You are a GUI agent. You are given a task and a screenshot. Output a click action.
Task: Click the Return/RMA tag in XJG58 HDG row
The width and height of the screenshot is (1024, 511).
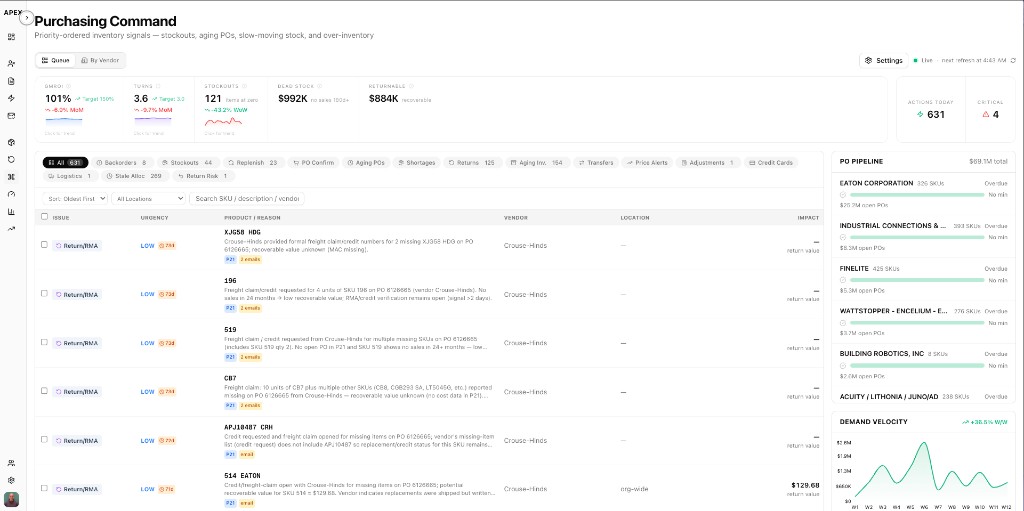[77, 246]
